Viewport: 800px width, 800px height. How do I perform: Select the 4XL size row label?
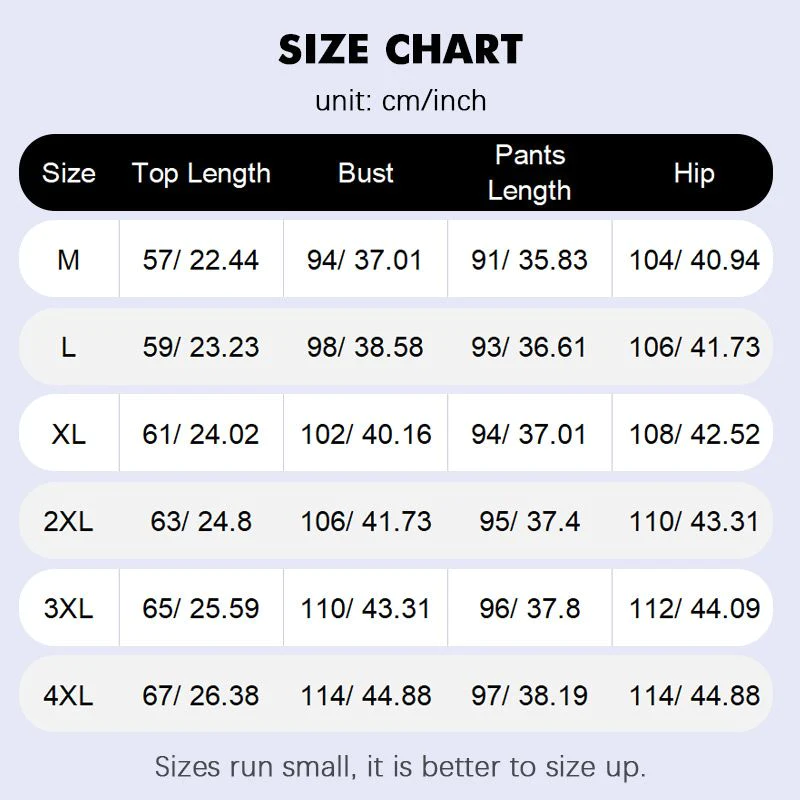(x=68, y=695)
